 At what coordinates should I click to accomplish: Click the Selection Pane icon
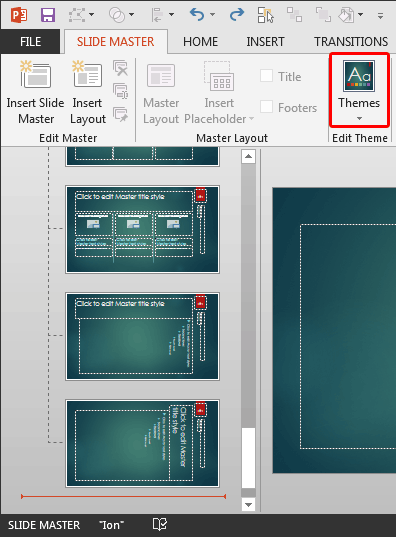tap(265, 15)
